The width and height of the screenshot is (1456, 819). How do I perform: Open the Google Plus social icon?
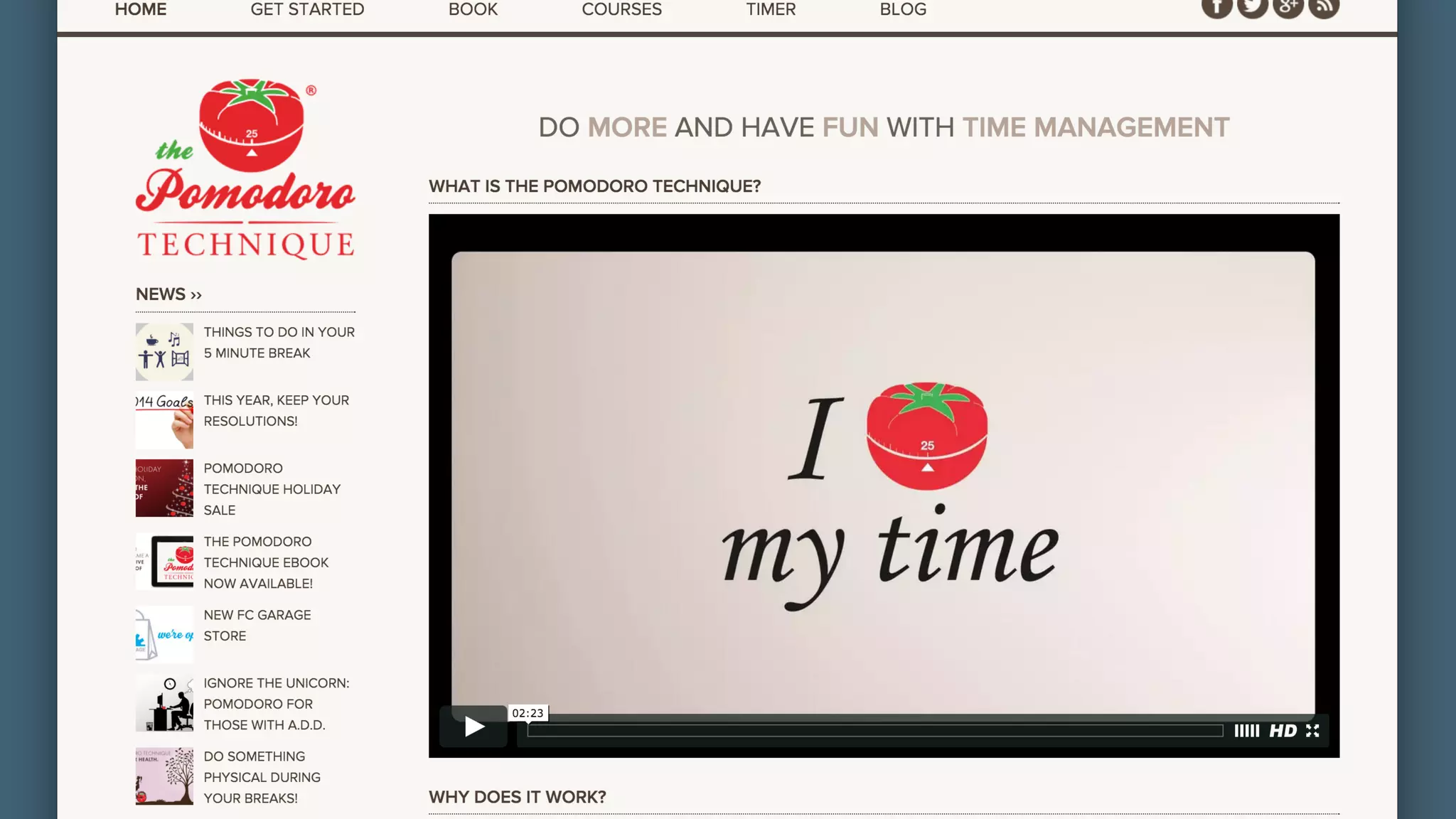tap(1288, 7)
